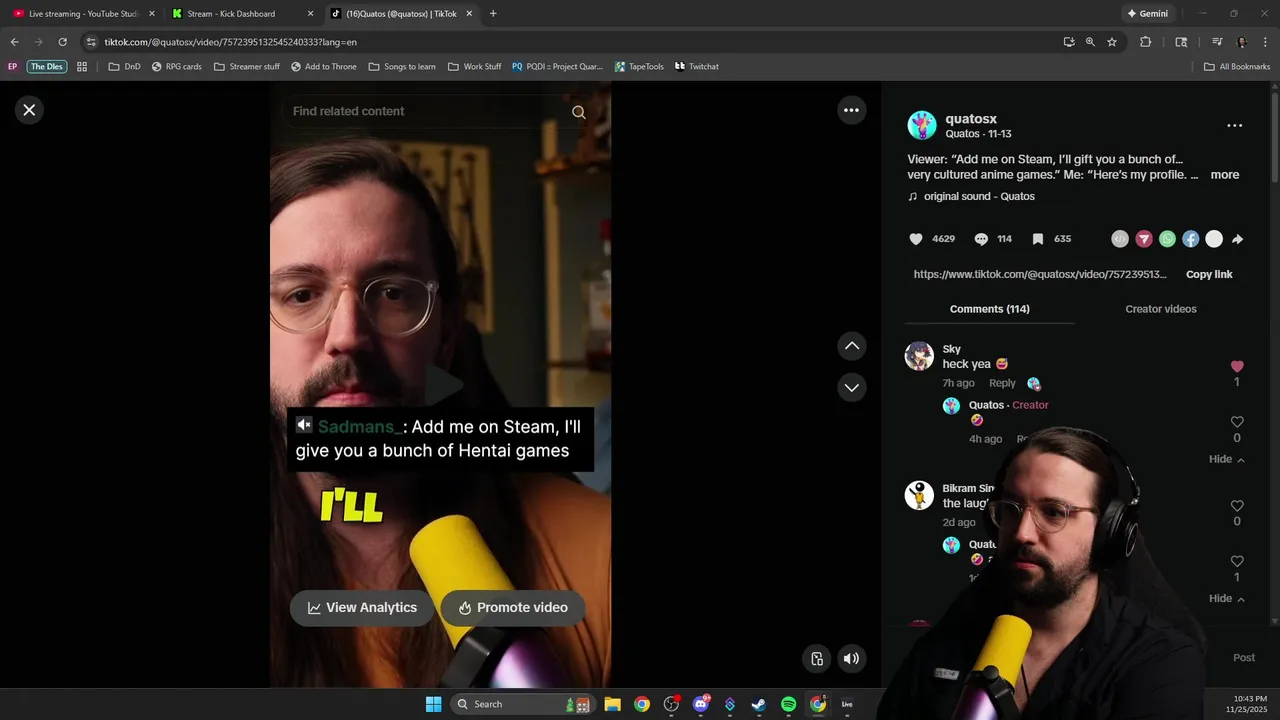Open the Add to Throne bookmark
Screen dimensions: 1280x720
coord(324,67)
